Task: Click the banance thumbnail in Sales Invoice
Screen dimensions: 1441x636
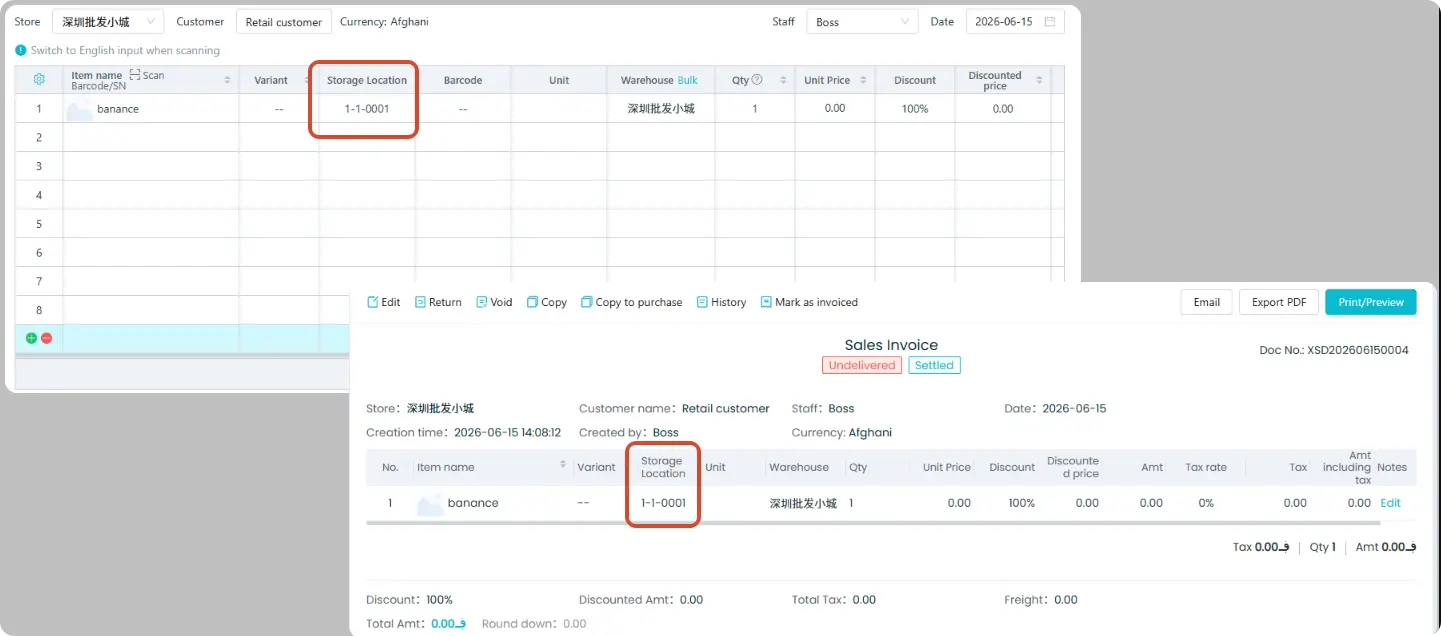Action: pos(430,503)
